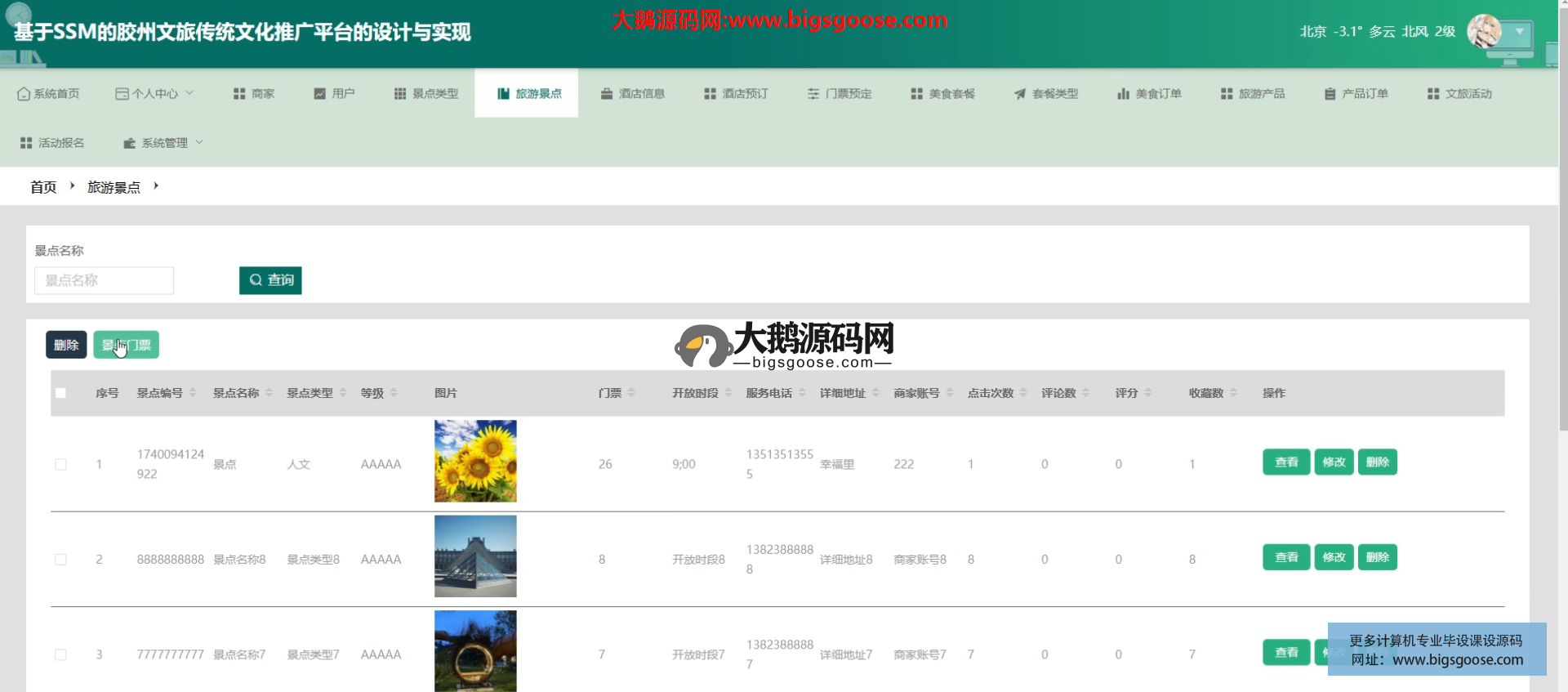Focus the 景点名称 search input field
This screenshot has height=692, width=1568.
tap(104, 280)
